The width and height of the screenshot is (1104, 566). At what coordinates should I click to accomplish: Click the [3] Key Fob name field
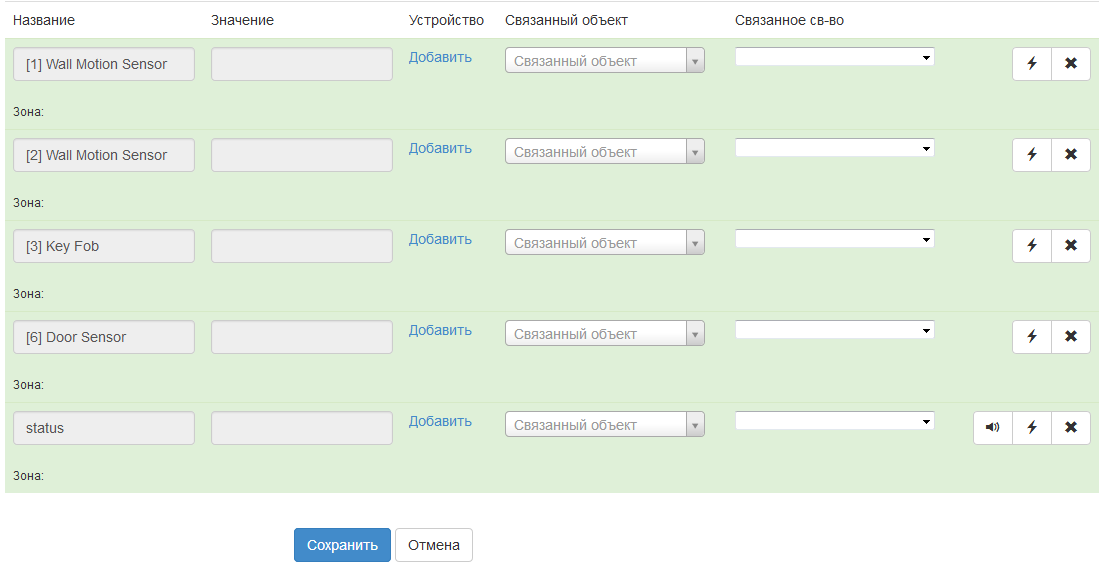(104, 246)
